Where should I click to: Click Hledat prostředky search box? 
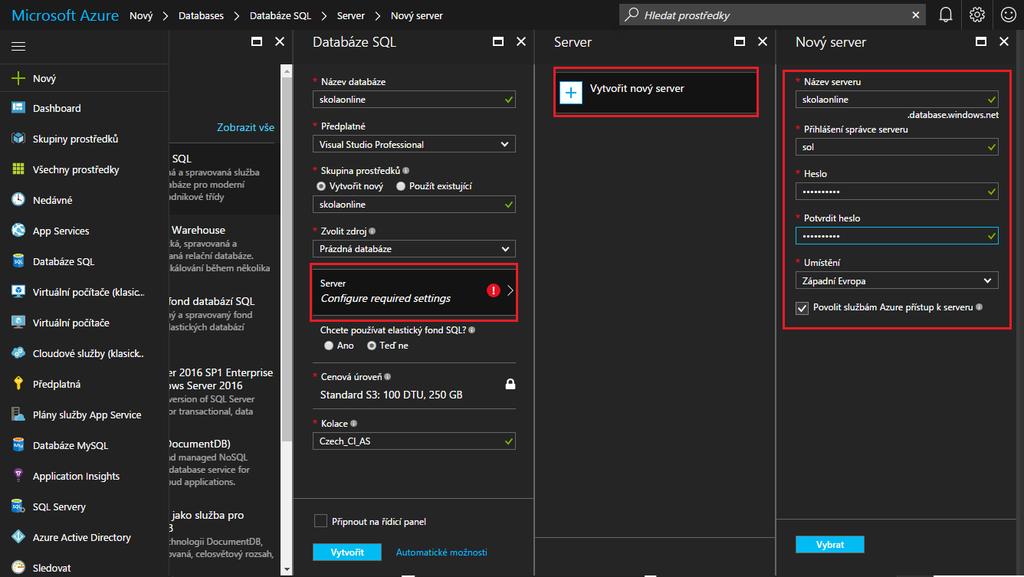point(772,15)
